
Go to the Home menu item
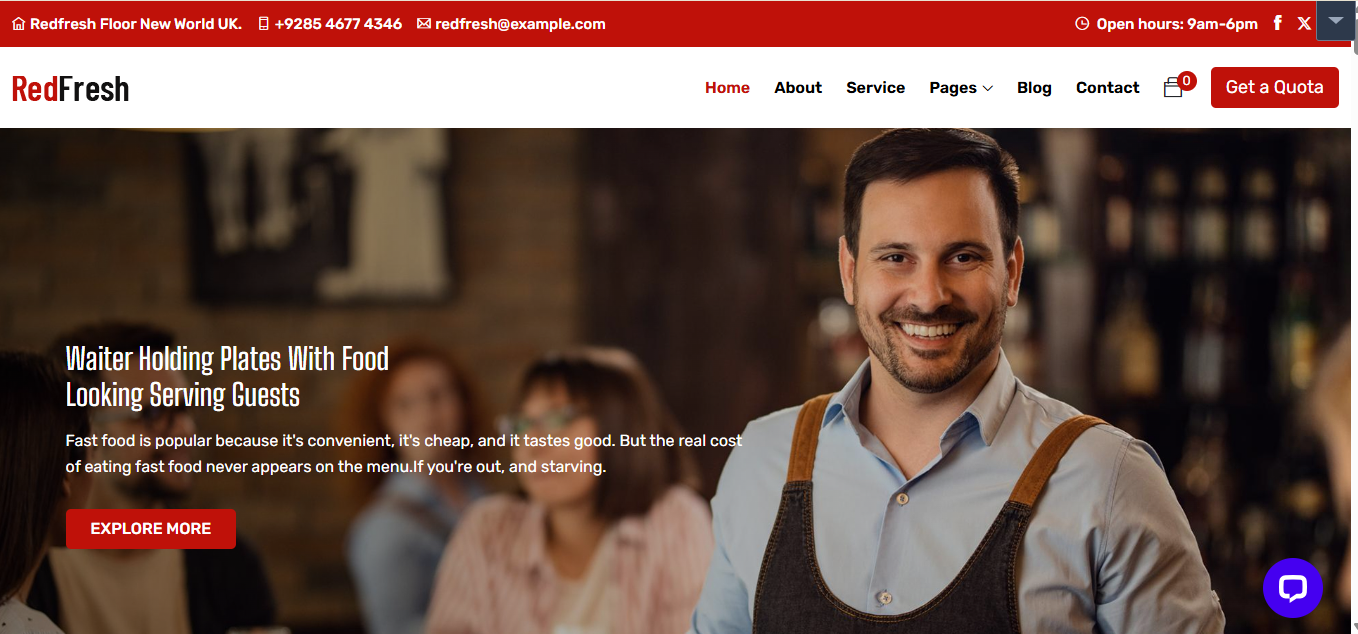pyautogui.click(x=727, y=88)
